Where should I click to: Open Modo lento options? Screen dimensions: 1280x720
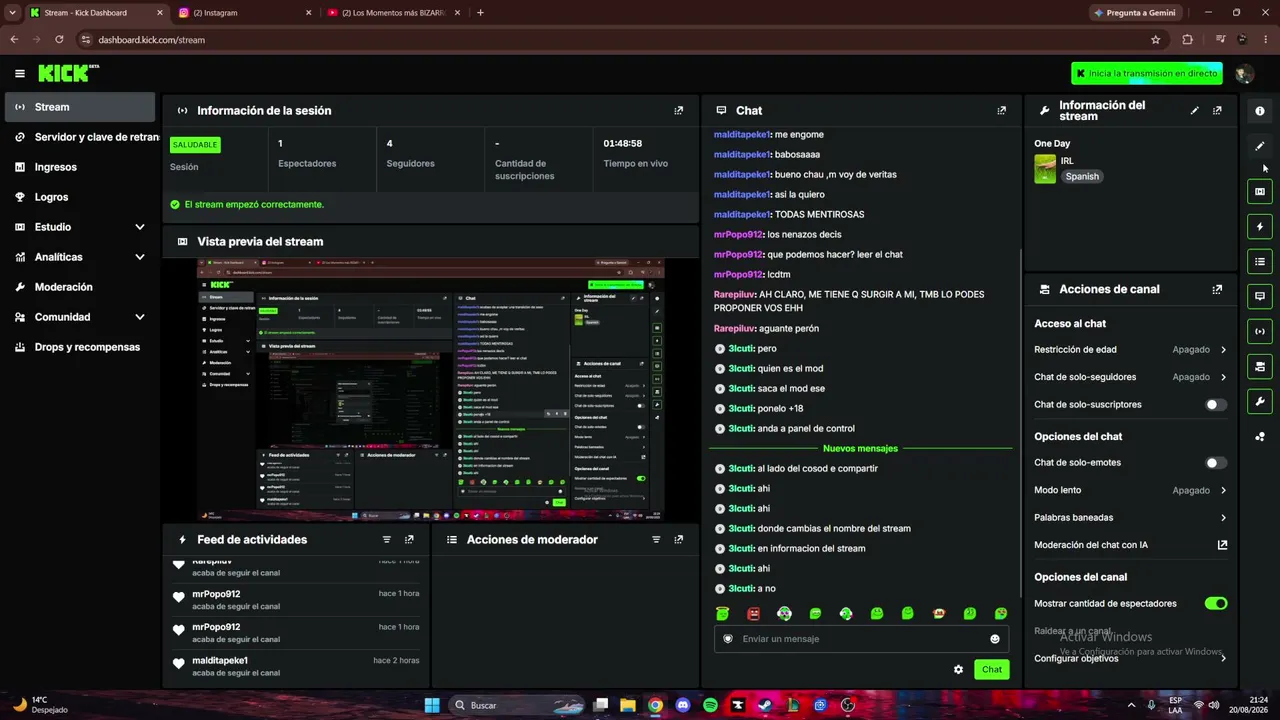coord(1130,491)
